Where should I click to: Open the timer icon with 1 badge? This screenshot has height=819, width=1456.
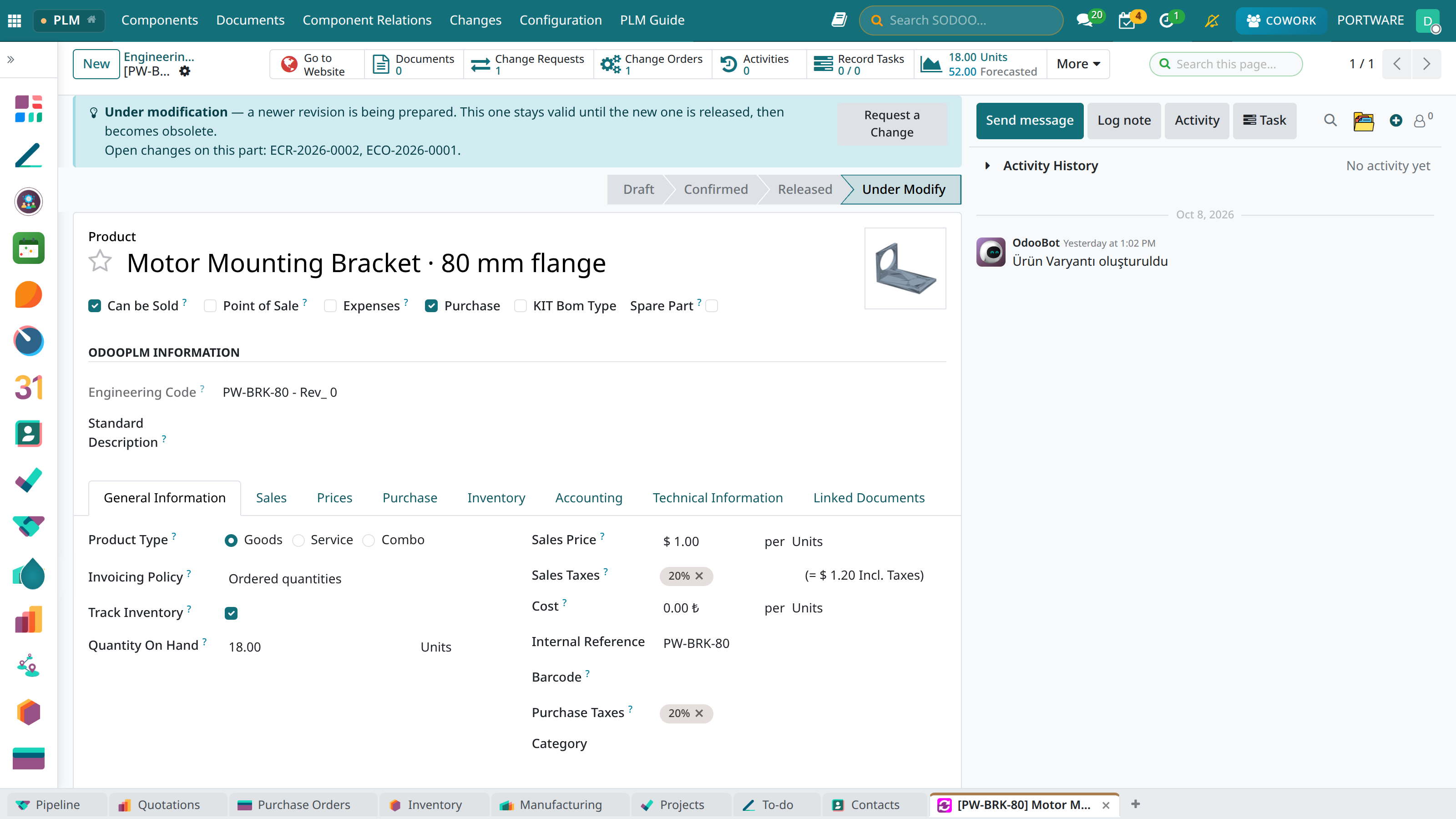point(1167,20)
